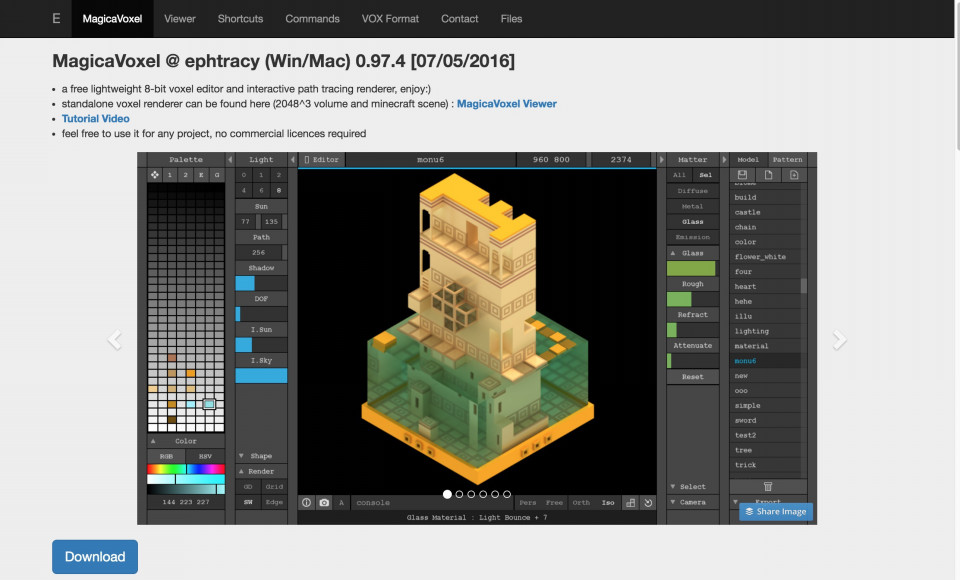Click the reset camera rotation icon

(648, 502)
